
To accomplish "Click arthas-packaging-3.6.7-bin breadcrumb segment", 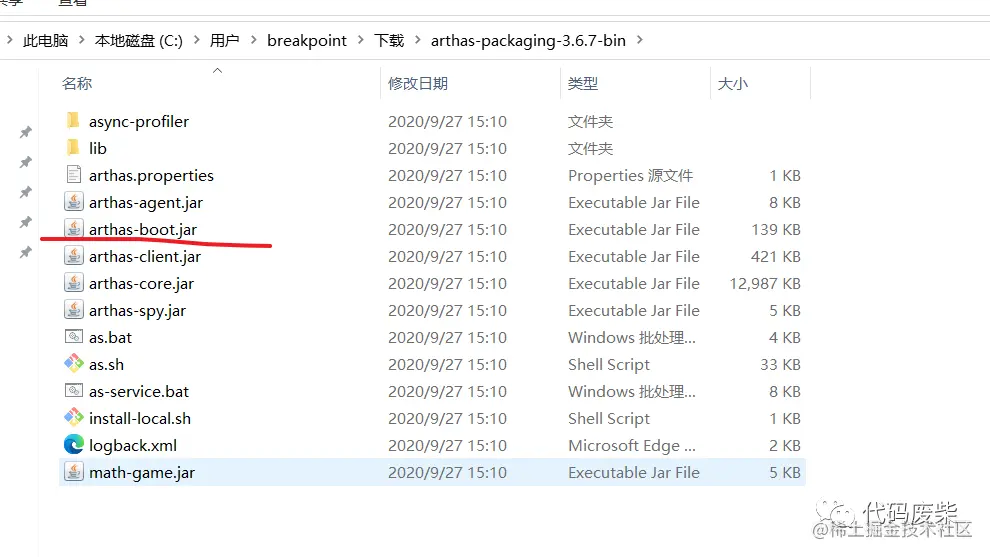I will pos(528,40).
